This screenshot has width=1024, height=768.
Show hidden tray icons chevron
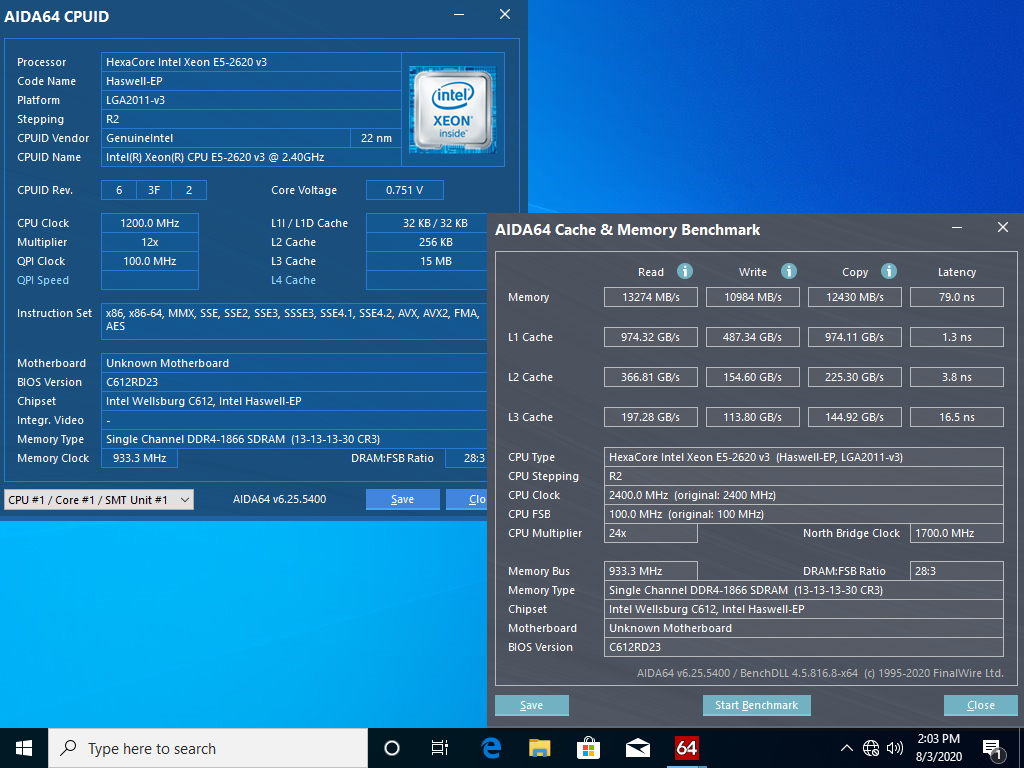(846, 748)
